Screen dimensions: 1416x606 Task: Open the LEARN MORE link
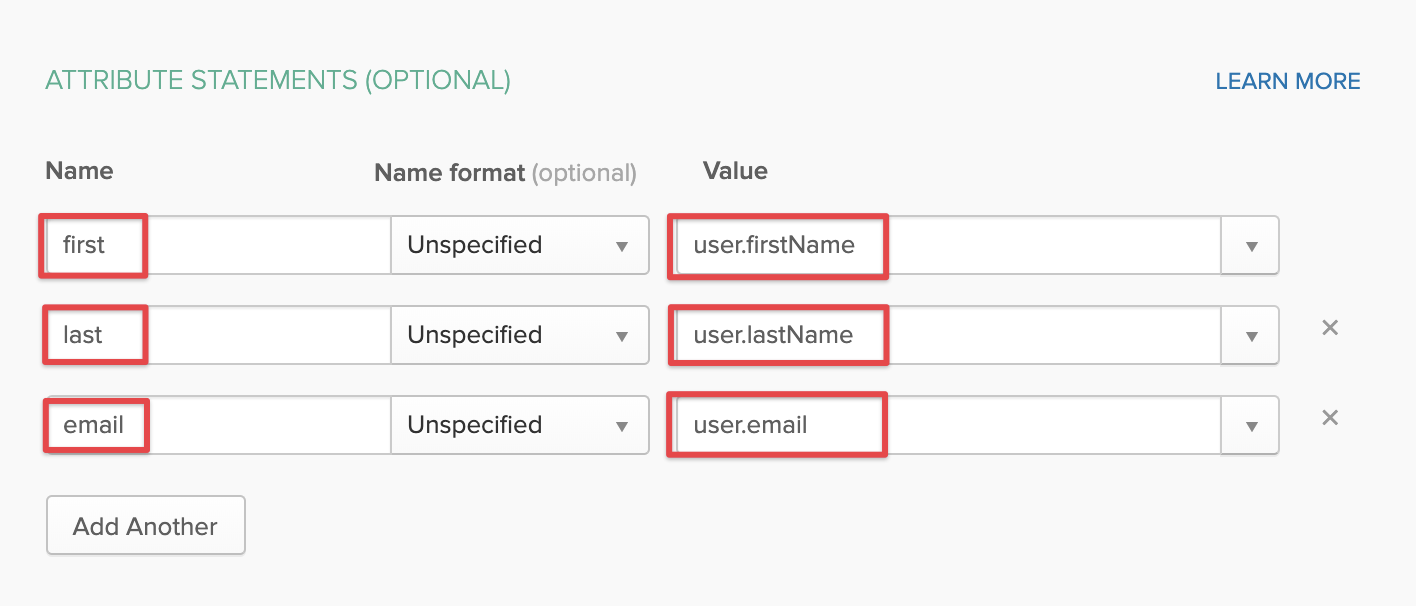click(x=1288, y=82)
